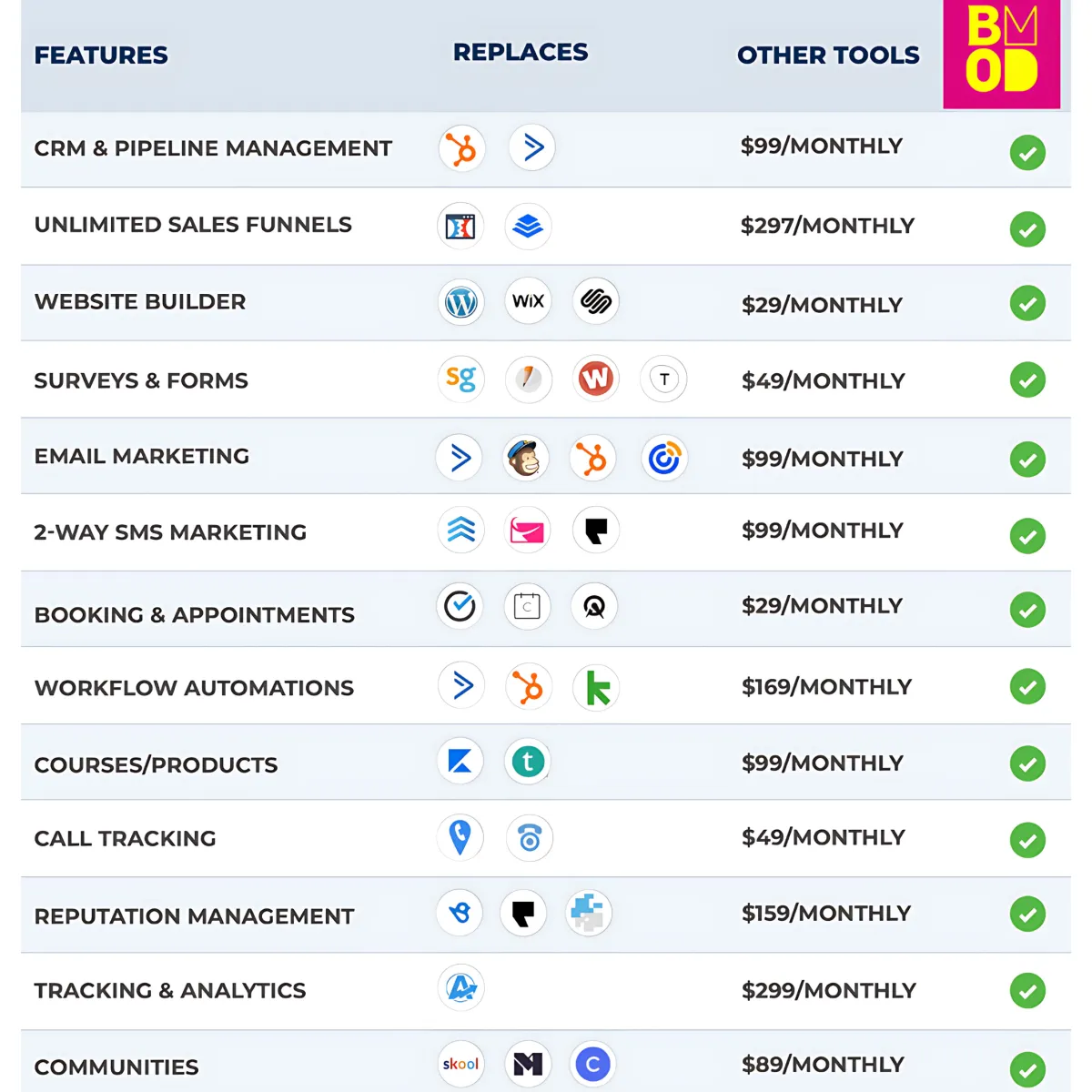This screenshot has width=1092, height=1092.
Task: Click the Calendly icon in Booking row
Action: click(527, 606)
